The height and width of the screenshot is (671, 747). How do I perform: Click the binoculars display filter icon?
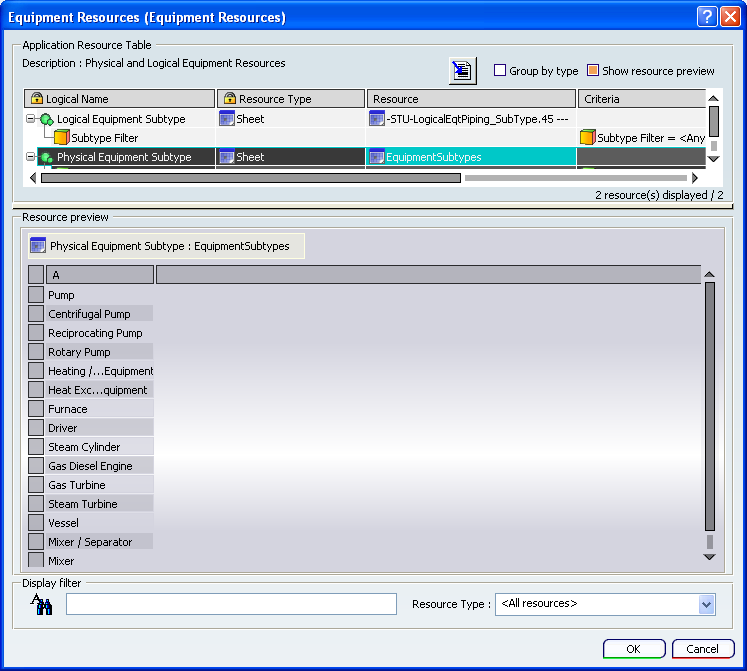(41, 604)
